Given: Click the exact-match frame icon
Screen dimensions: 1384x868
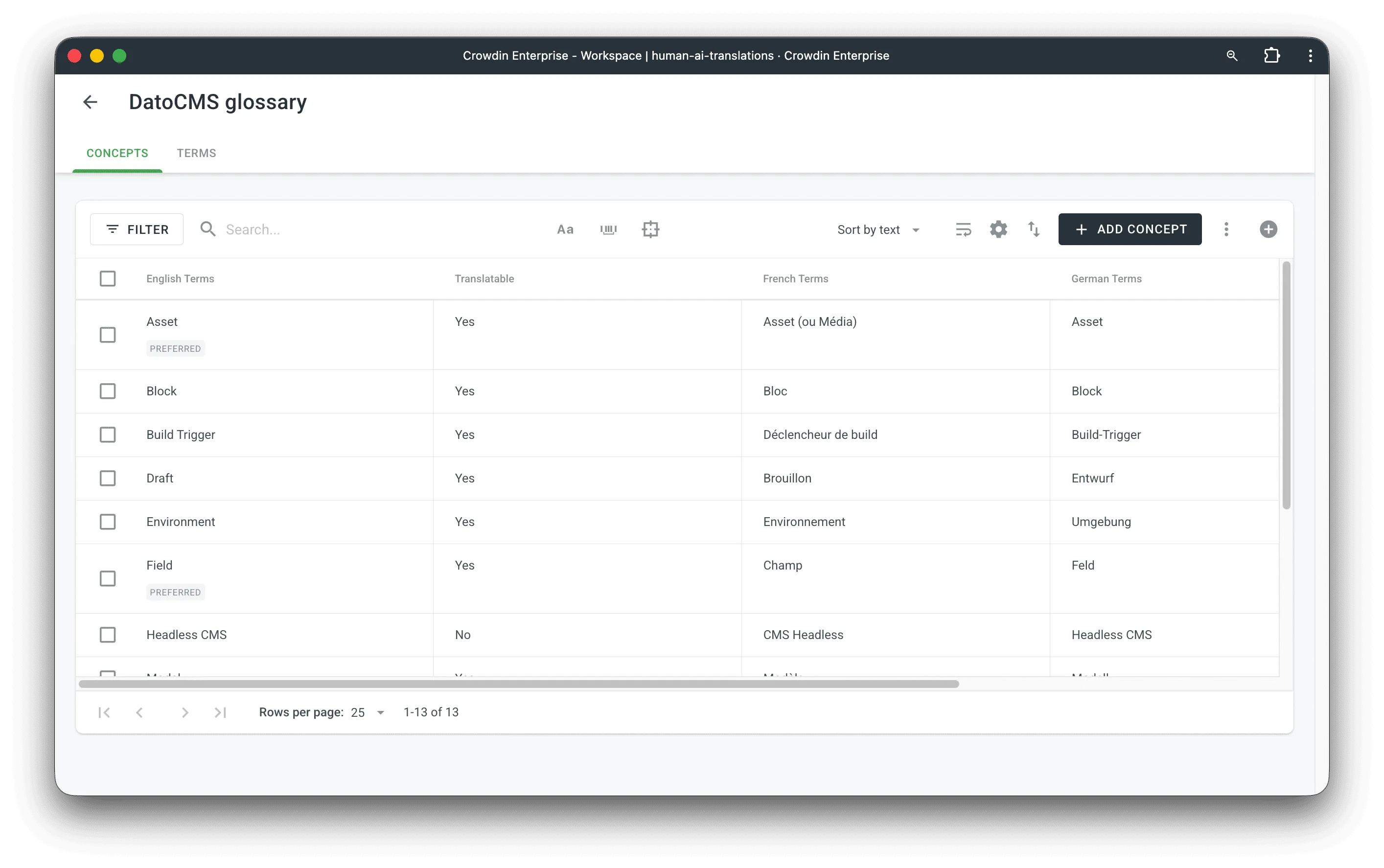Looking at the screenshot, I should click(x=650, y=229).
